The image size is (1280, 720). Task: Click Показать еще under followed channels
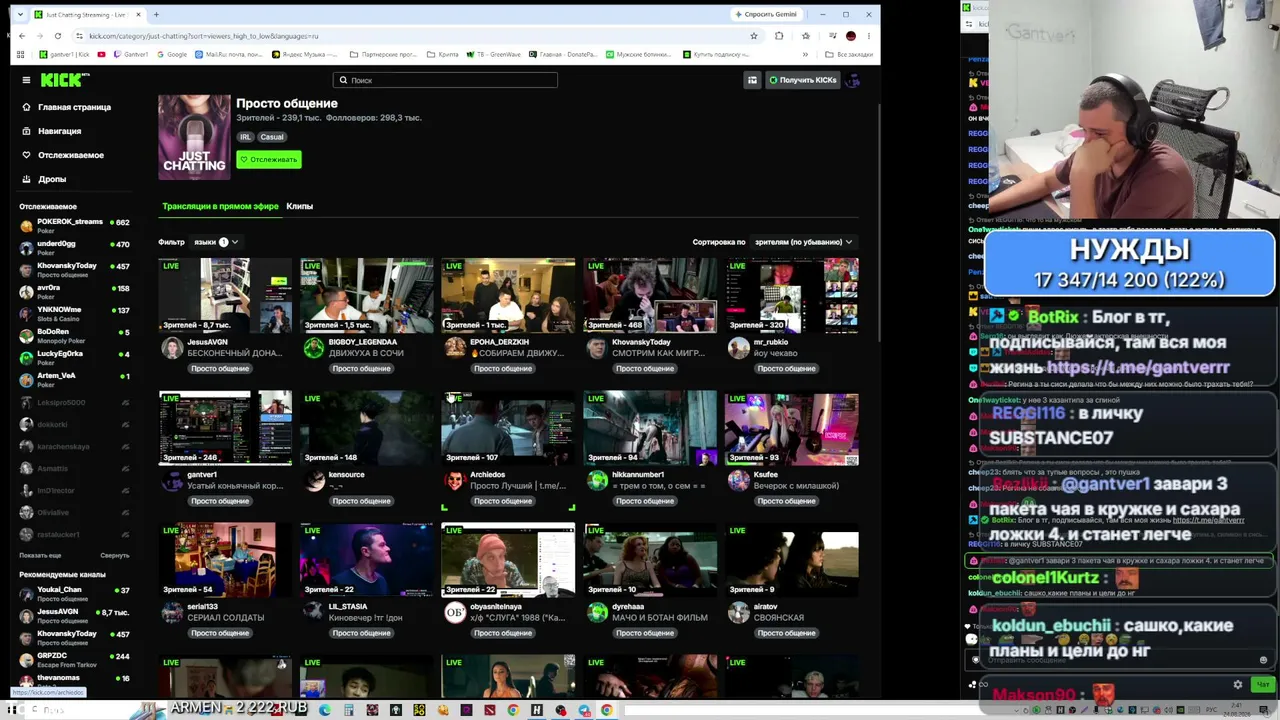click(x=40, y=555)
